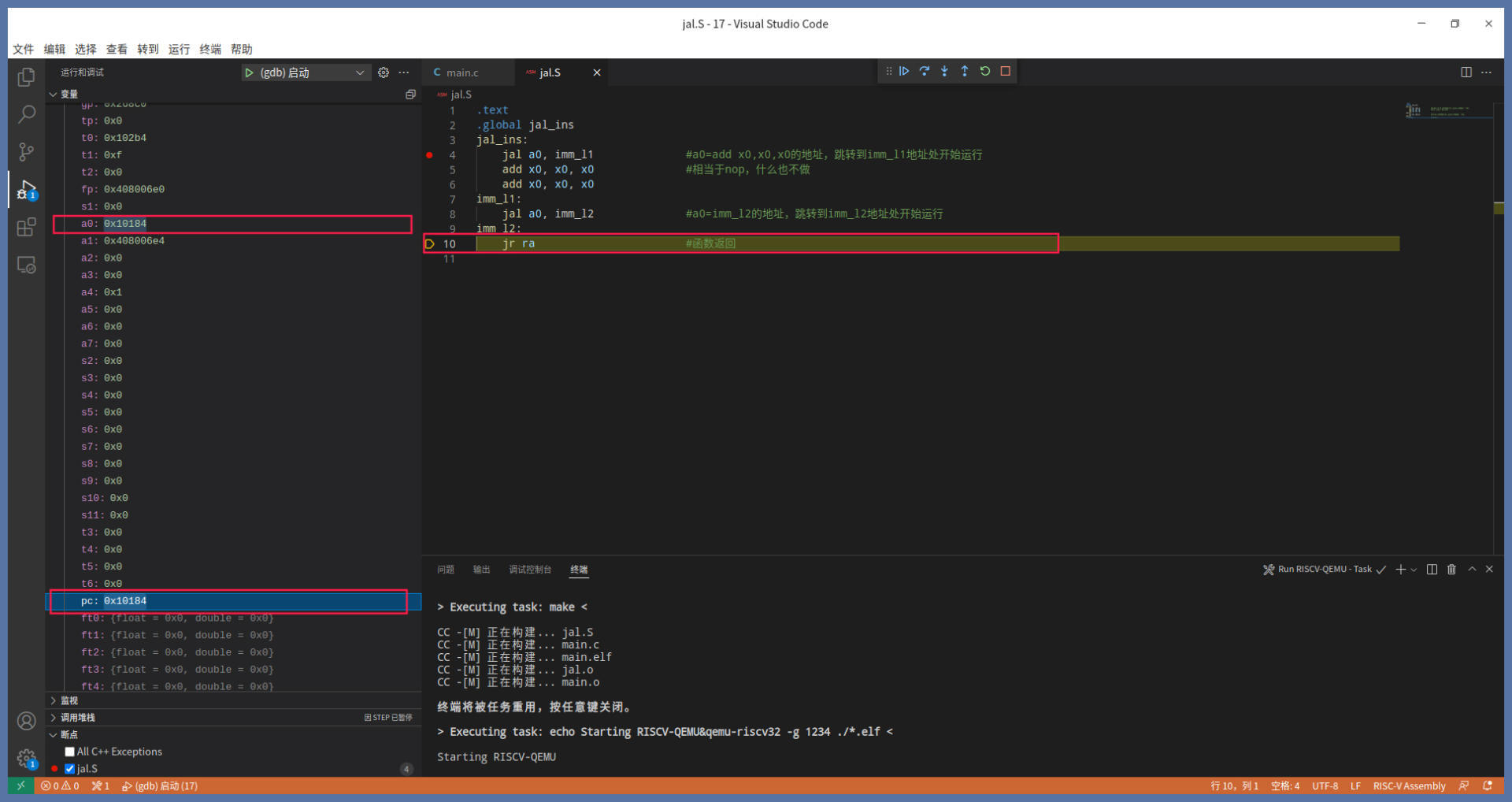
Task: Open the 调试控制台 panel tab
Action: (530, 570)
